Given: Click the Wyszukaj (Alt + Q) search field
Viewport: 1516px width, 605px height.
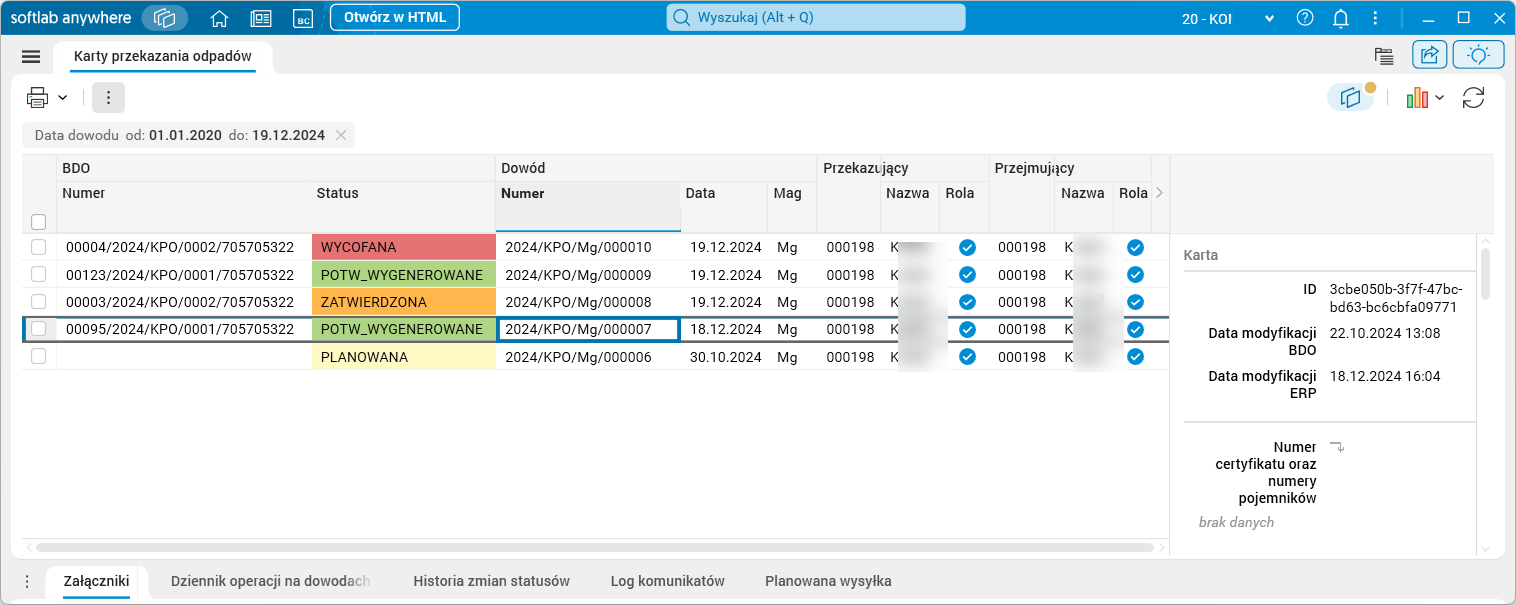Looking at the screenshot, I should 816,17.
